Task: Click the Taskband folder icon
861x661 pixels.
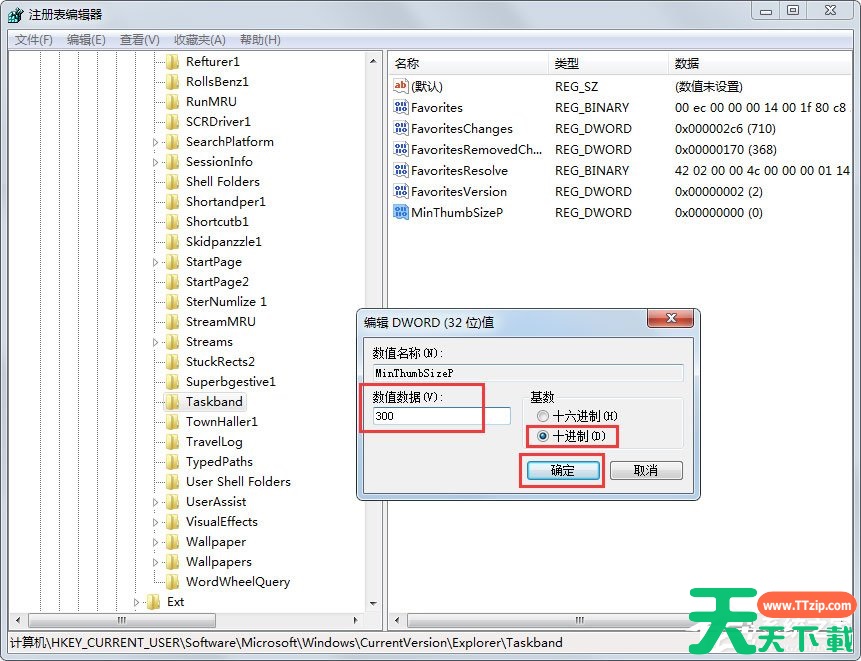Action: point(172,402)
